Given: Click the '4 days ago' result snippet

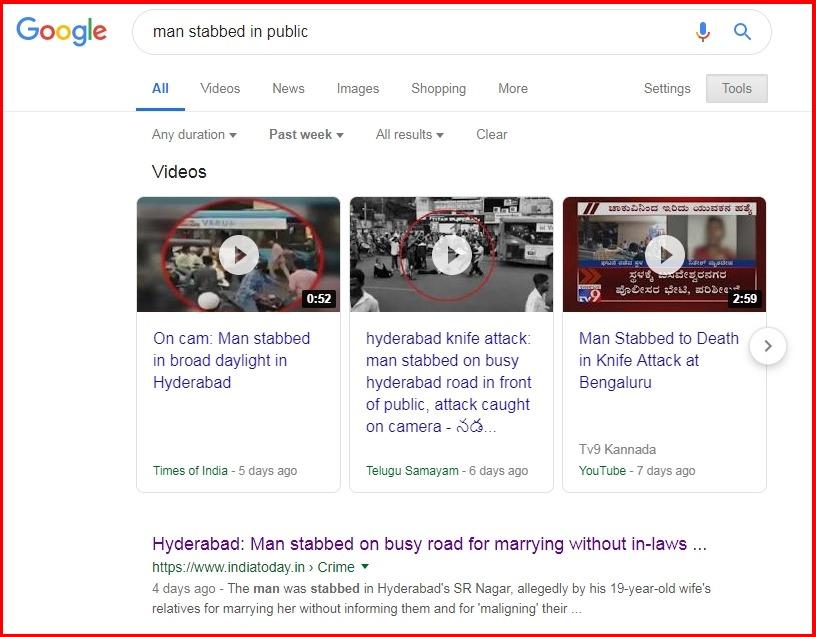Looking at the screenshot, I should 431,598.
